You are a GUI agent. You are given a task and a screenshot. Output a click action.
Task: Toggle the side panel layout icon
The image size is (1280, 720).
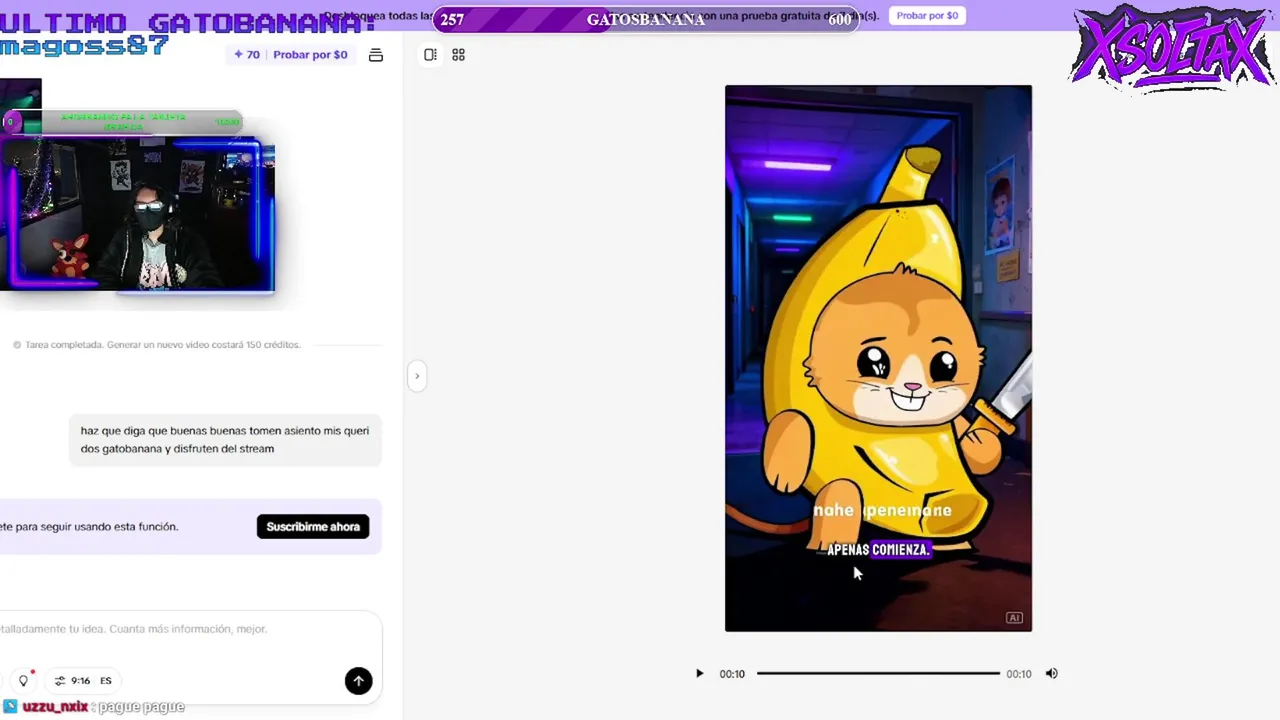click(x=430, y=55)
